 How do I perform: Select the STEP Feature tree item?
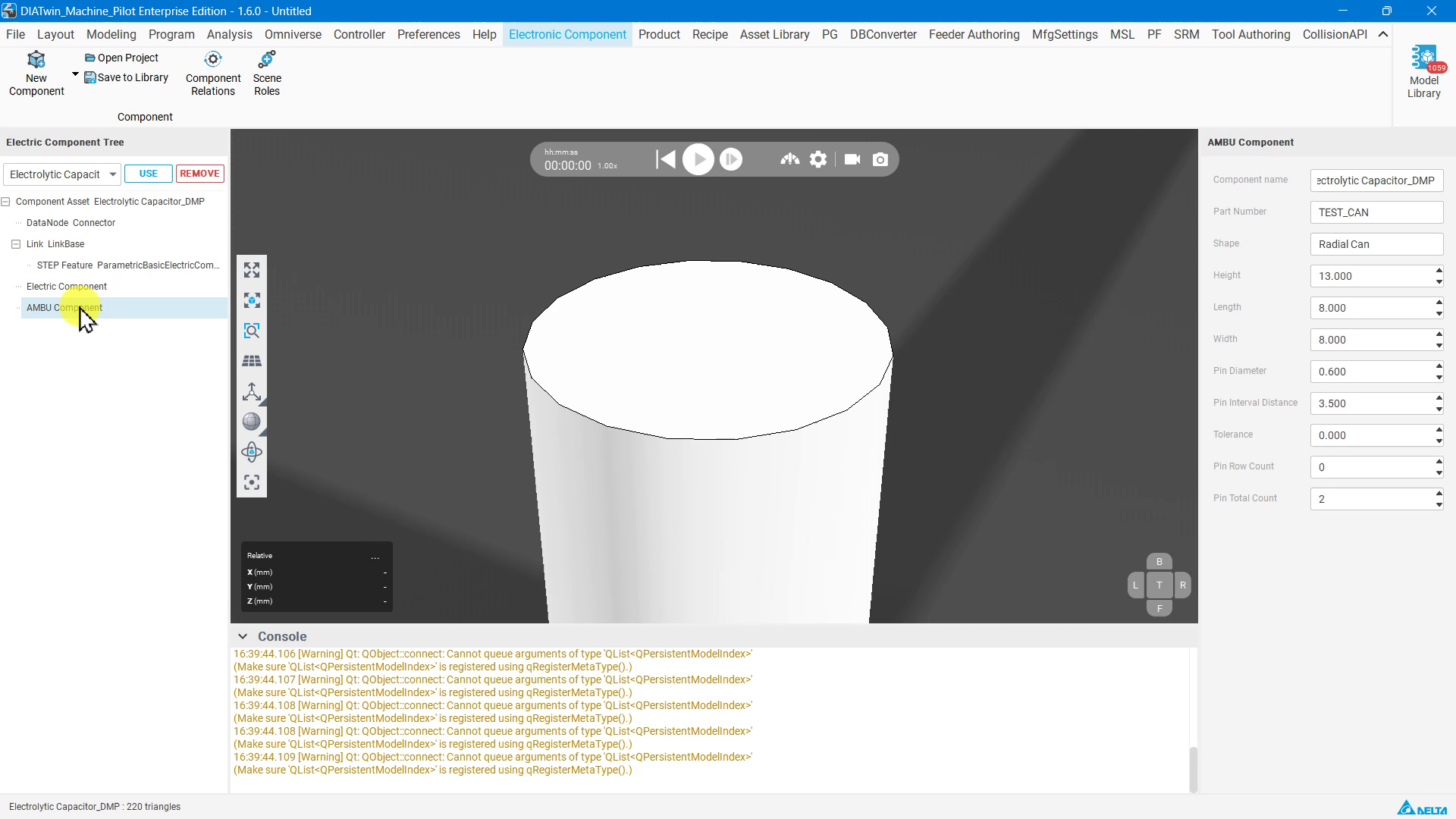128,265
